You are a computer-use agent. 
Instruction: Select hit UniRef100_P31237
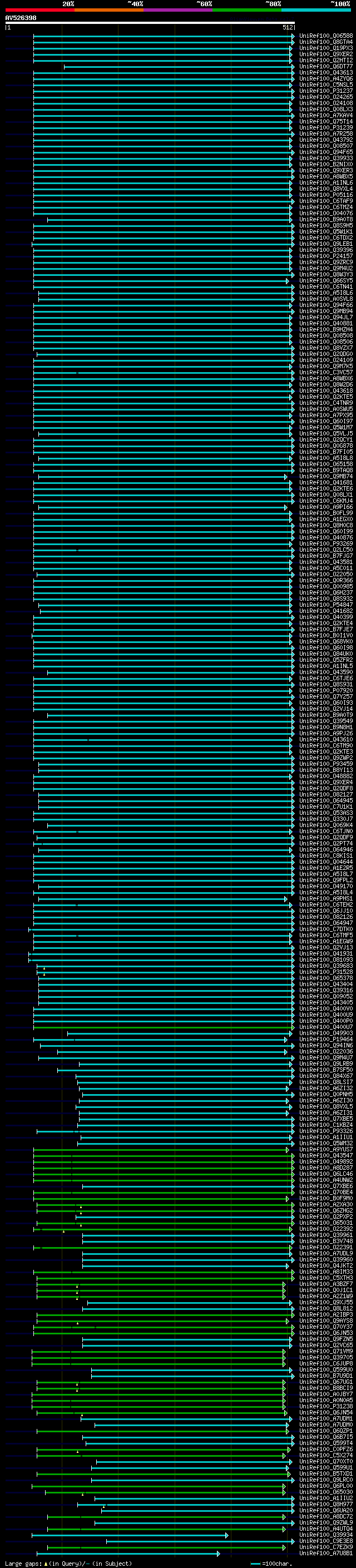(x=325, y=91)
